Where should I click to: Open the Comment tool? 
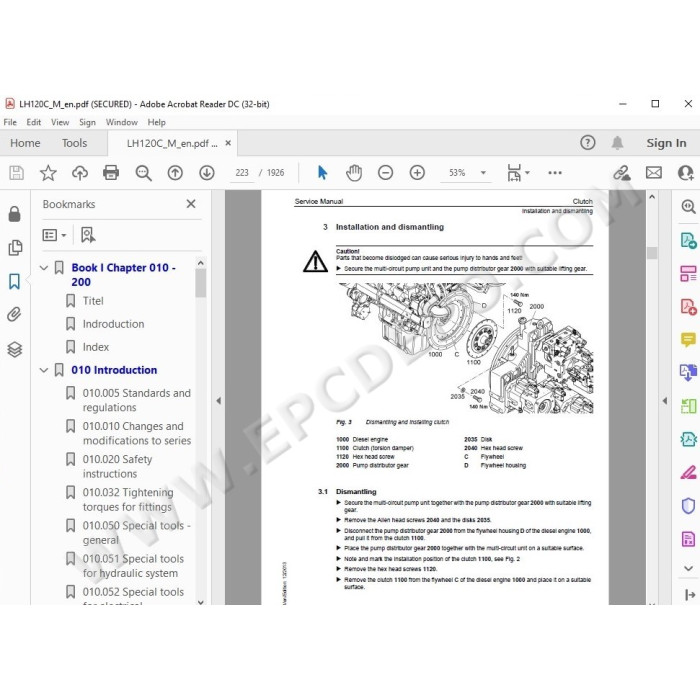[x=688, y=340]
